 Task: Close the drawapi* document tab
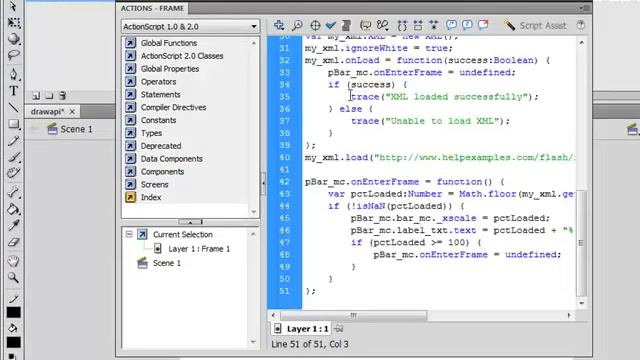click(x=72, y=111)
